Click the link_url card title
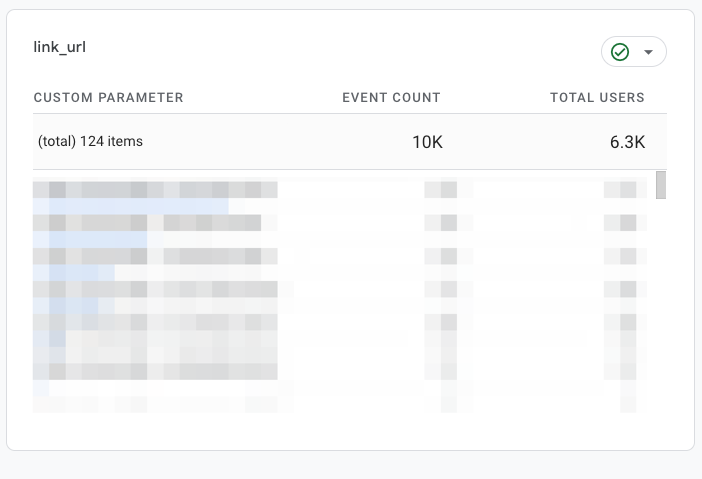 tap(60, 47)
